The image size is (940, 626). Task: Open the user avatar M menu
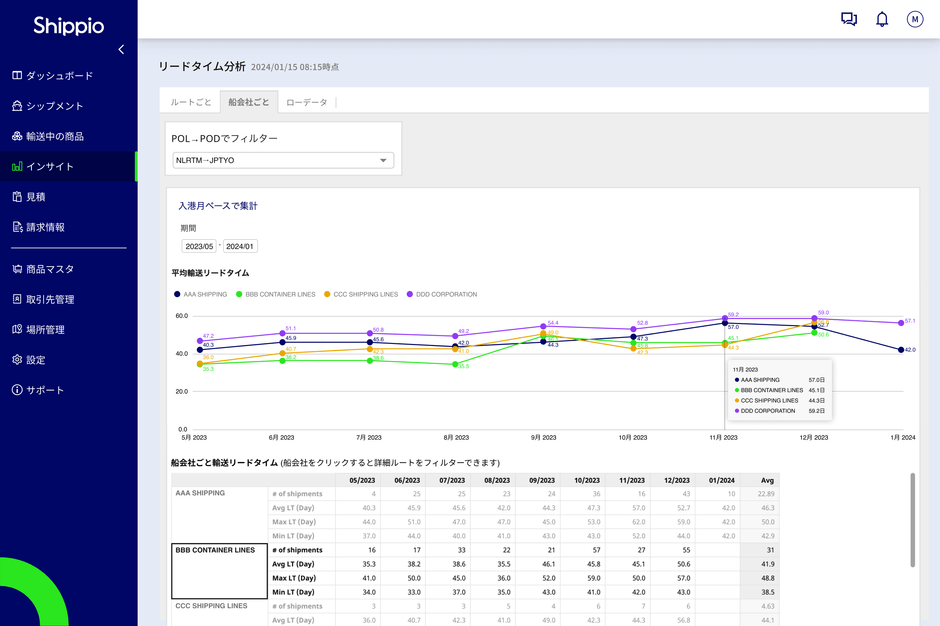(915, 19)
